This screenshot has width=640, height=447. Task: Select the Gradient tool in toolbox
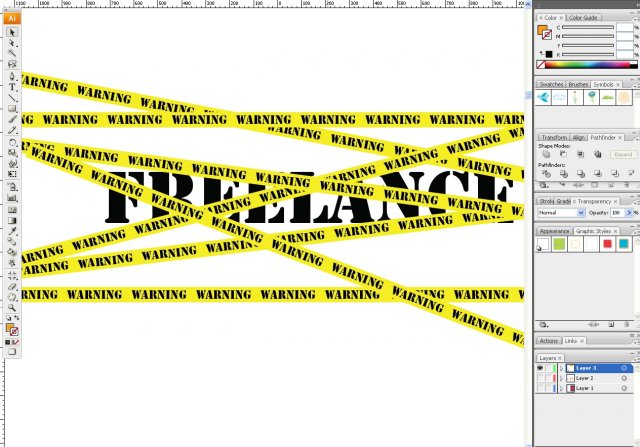point(12,220)
